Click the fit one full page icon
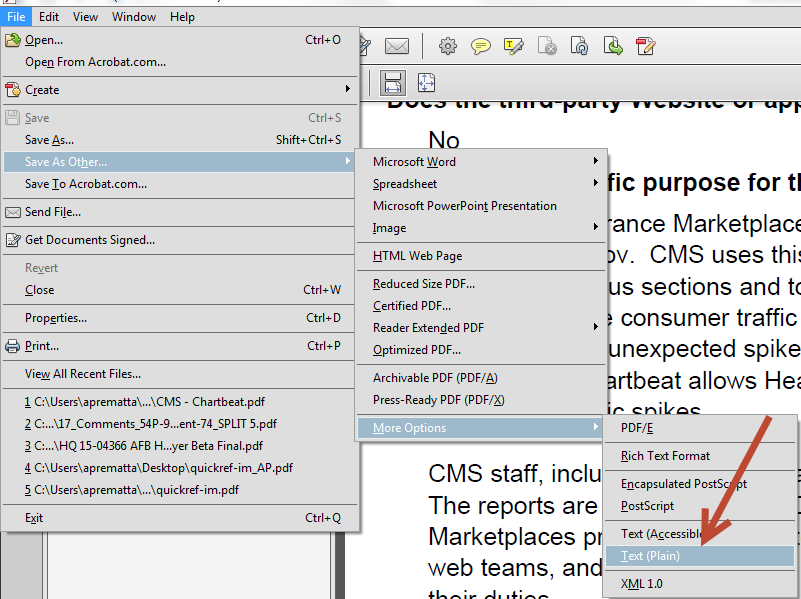 pos(426,83)
